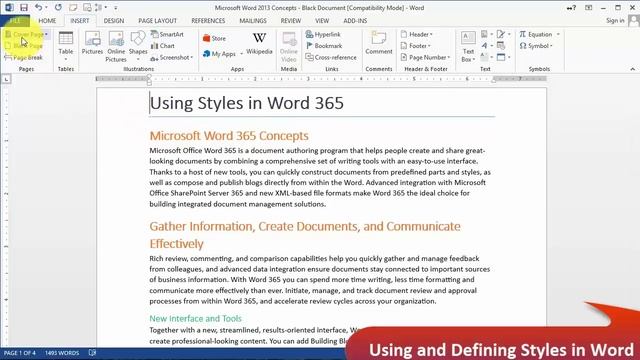Click the '1493 WORDS' word count
The image size is (640, 360).
click(62, 353)
